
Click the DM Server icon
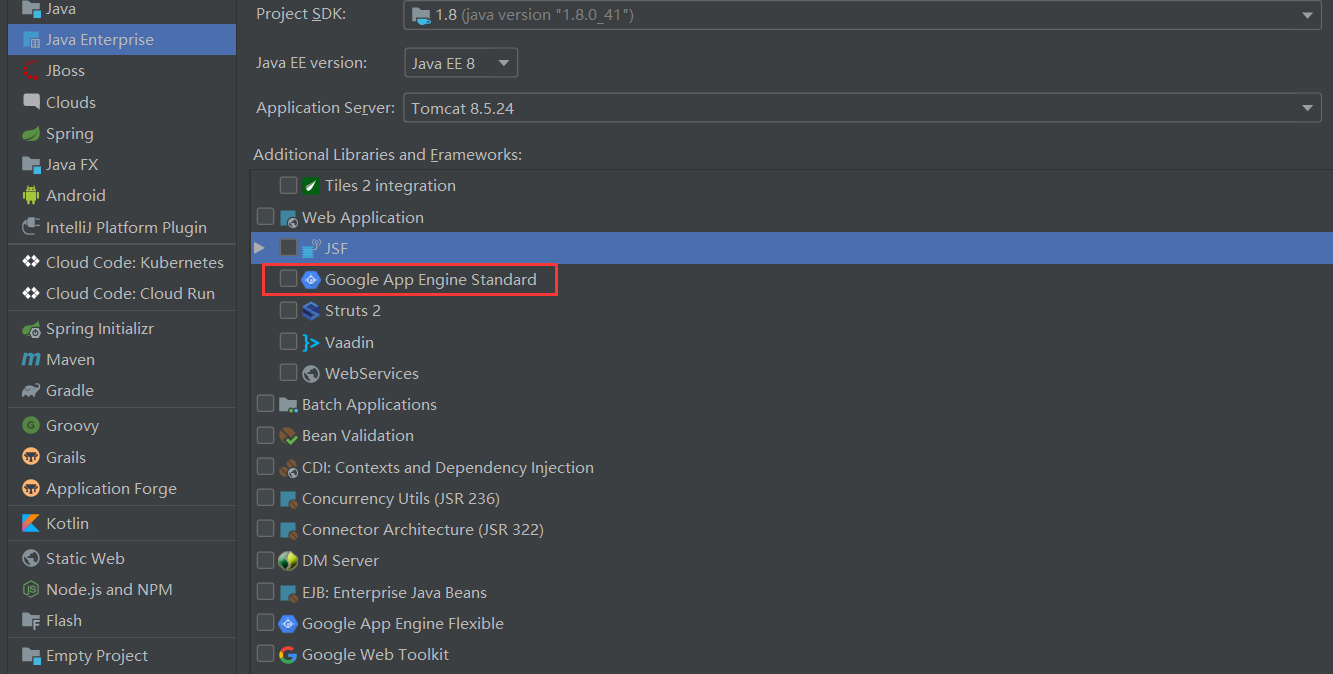tap(288, 561)
